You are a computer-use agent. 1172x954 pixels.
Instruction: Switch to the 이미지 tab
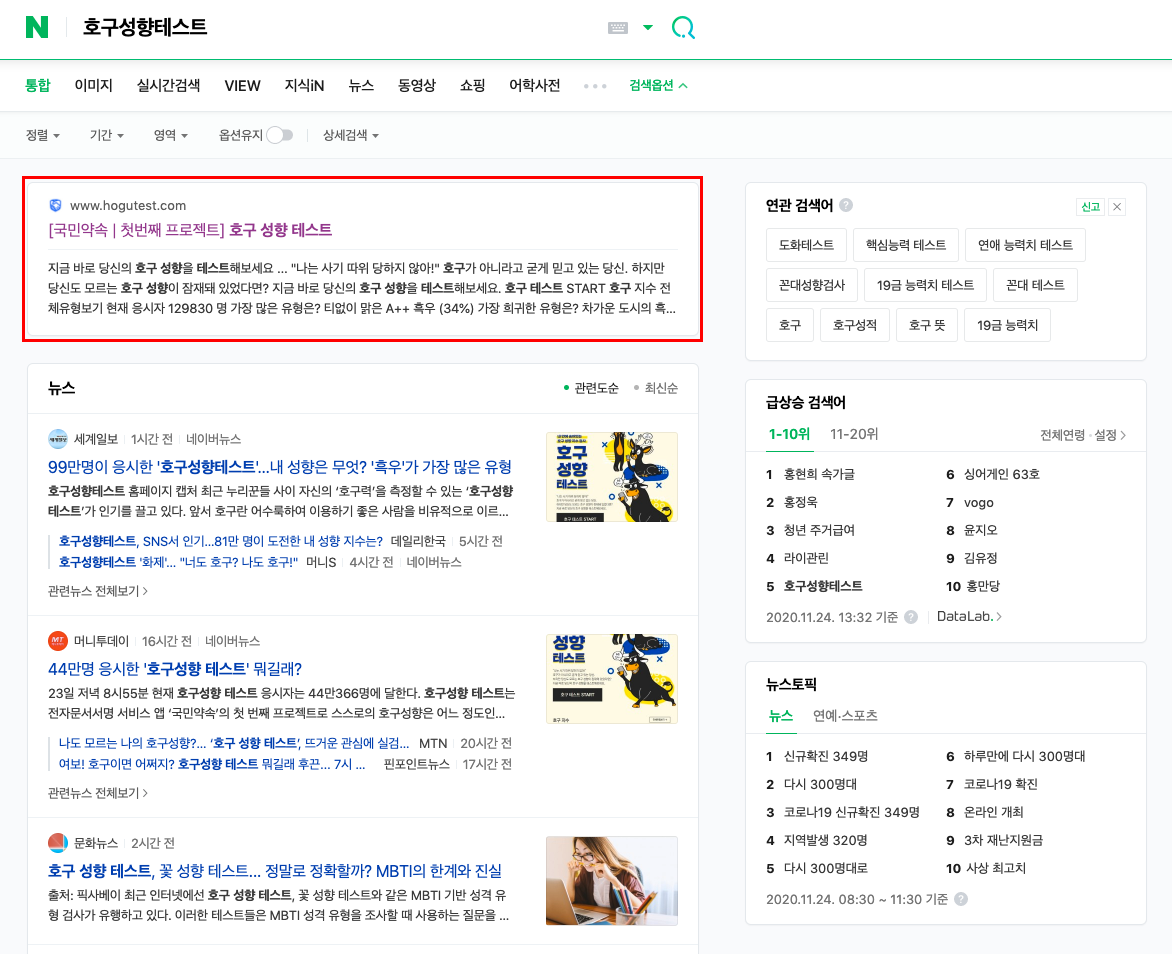(x=93, y=85)
